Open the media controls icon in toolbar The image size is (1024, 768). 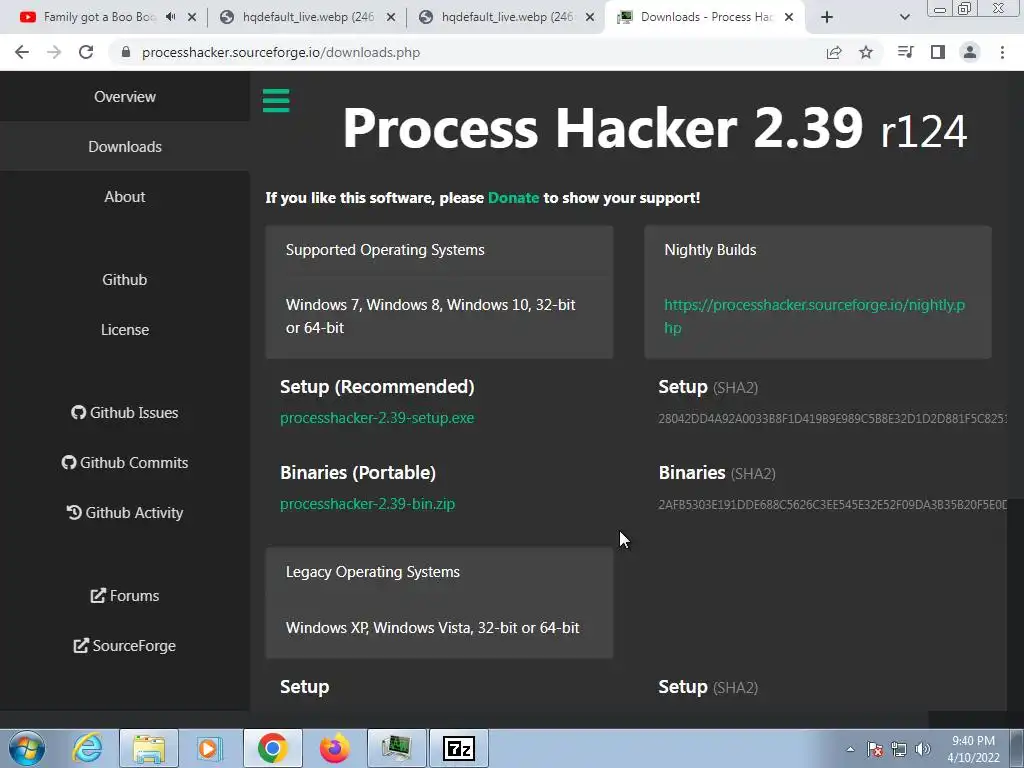905,52
